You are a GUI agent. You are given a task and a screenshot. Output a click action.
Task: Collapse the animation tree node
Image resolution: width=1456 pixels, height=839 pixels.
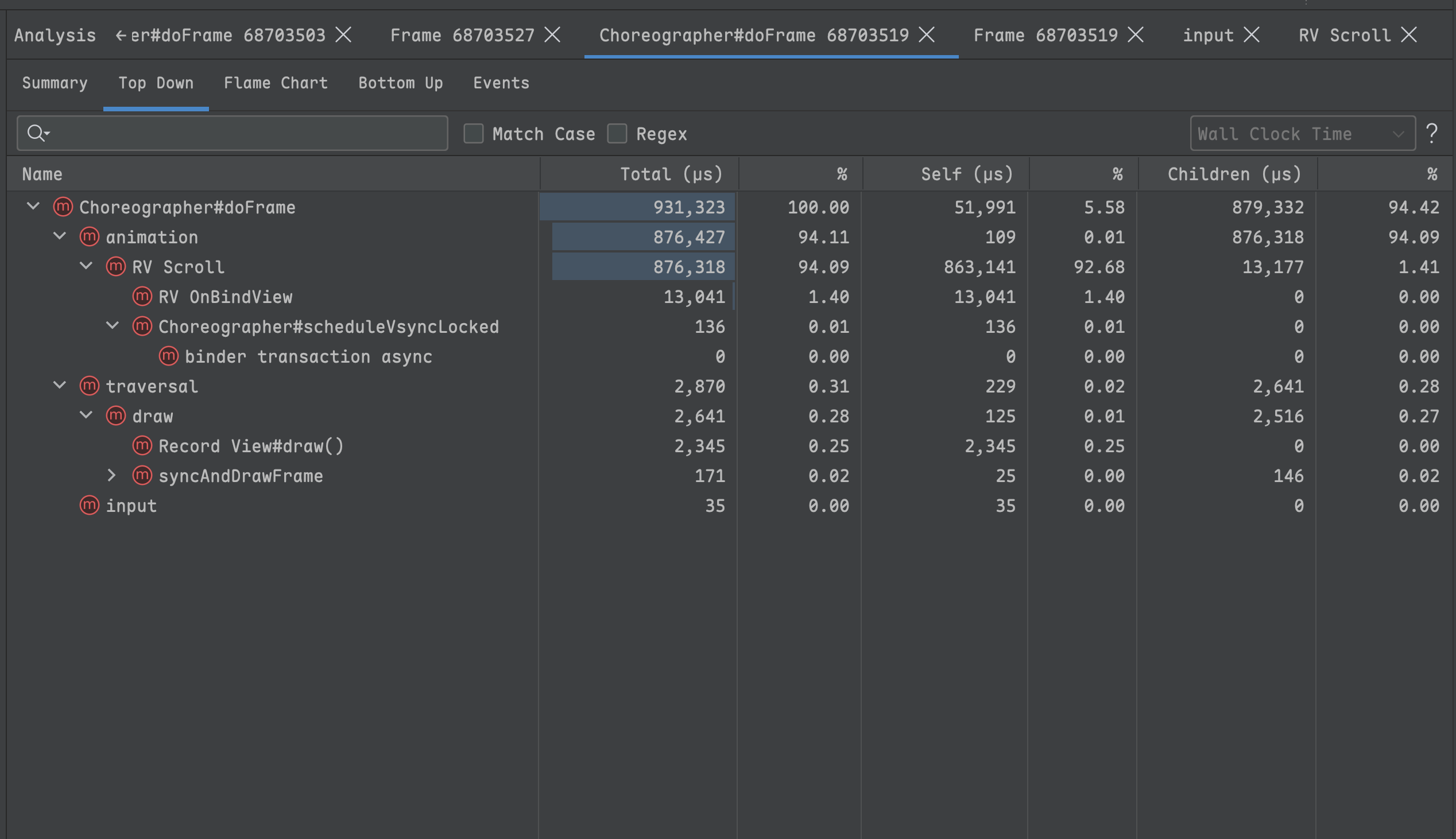tap(59, 237)
